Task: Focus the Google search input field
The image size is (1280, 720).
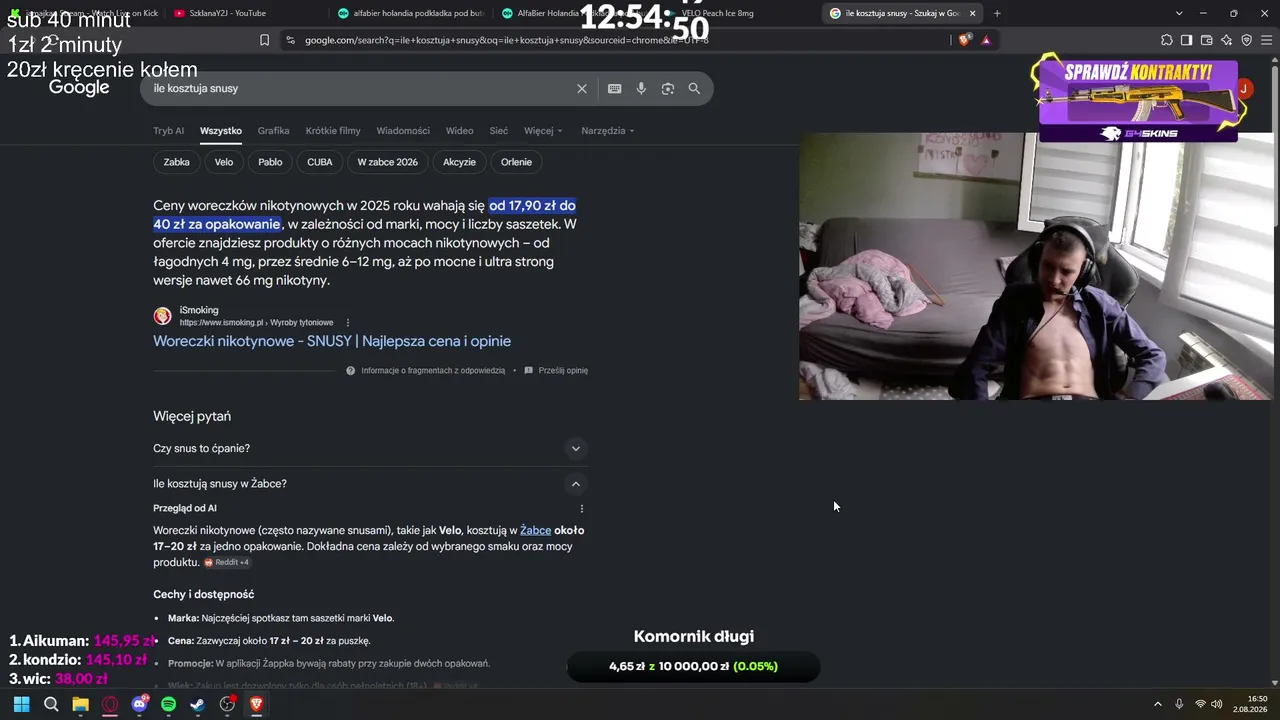Action: 360,89
